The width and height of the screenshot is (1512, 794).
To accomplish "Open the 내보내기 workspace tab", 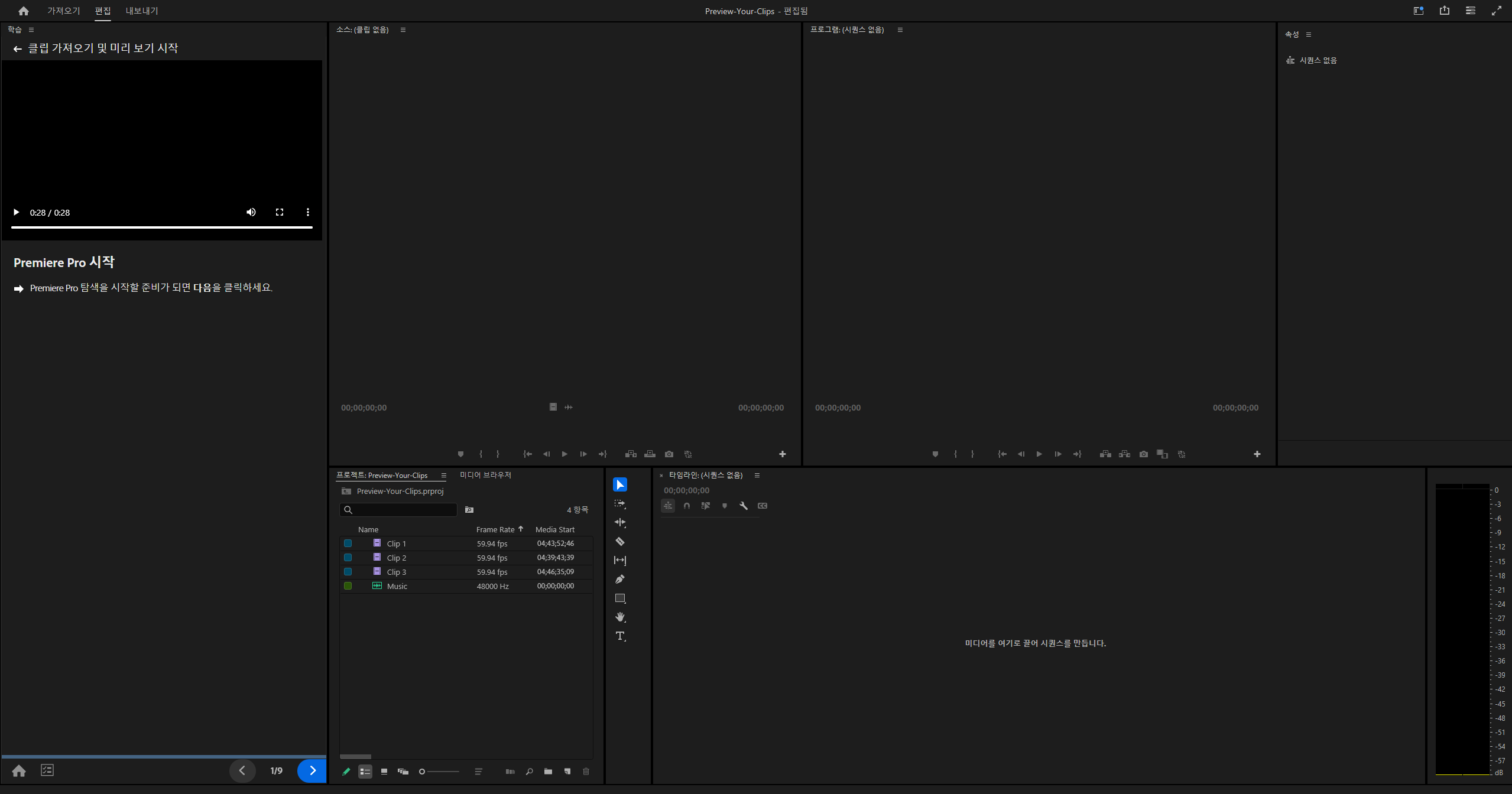I will pyautogui.click(x=142, y=11).
